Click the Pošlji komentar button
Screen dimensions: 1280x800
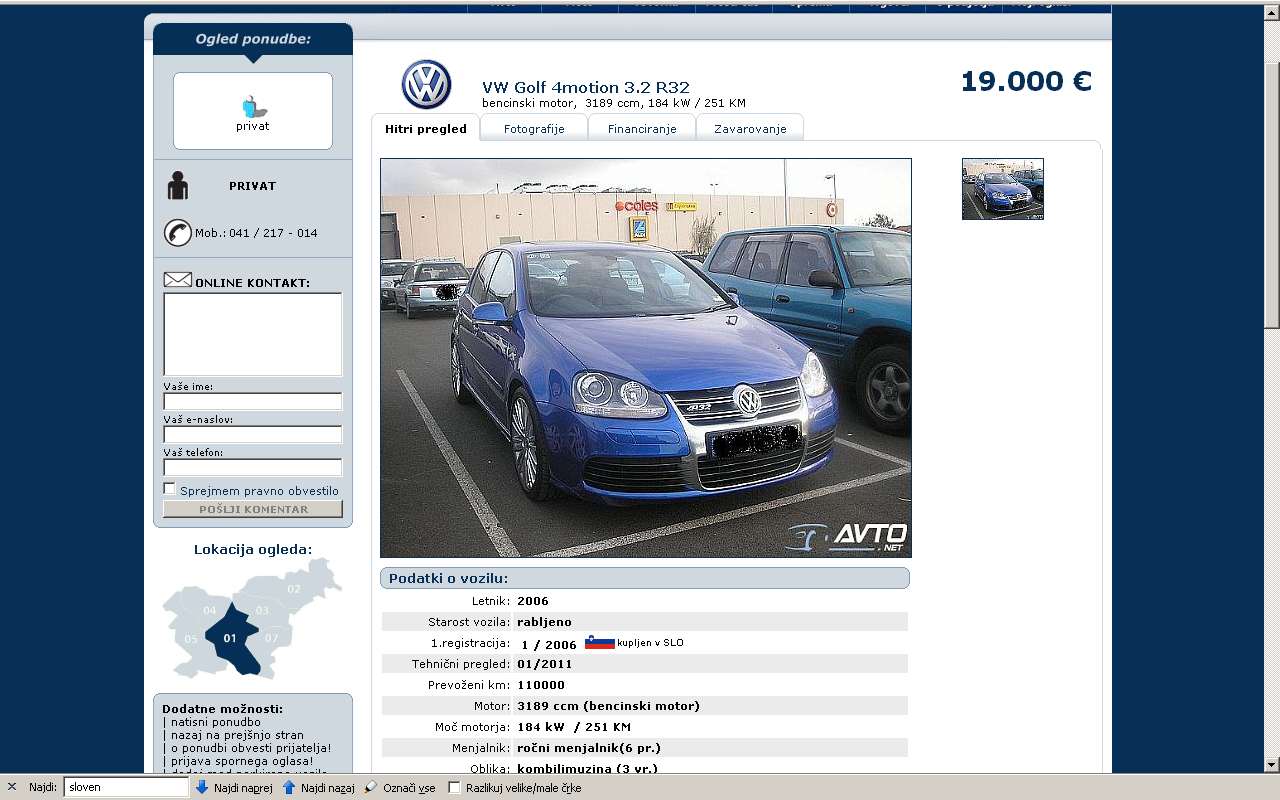click(x=253, y=509)
